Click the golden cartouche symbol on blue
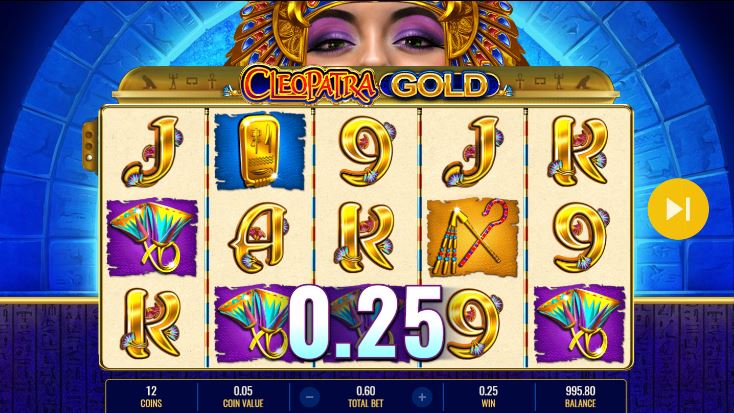Viewport: 734px width, 413px height. [259, 151]
